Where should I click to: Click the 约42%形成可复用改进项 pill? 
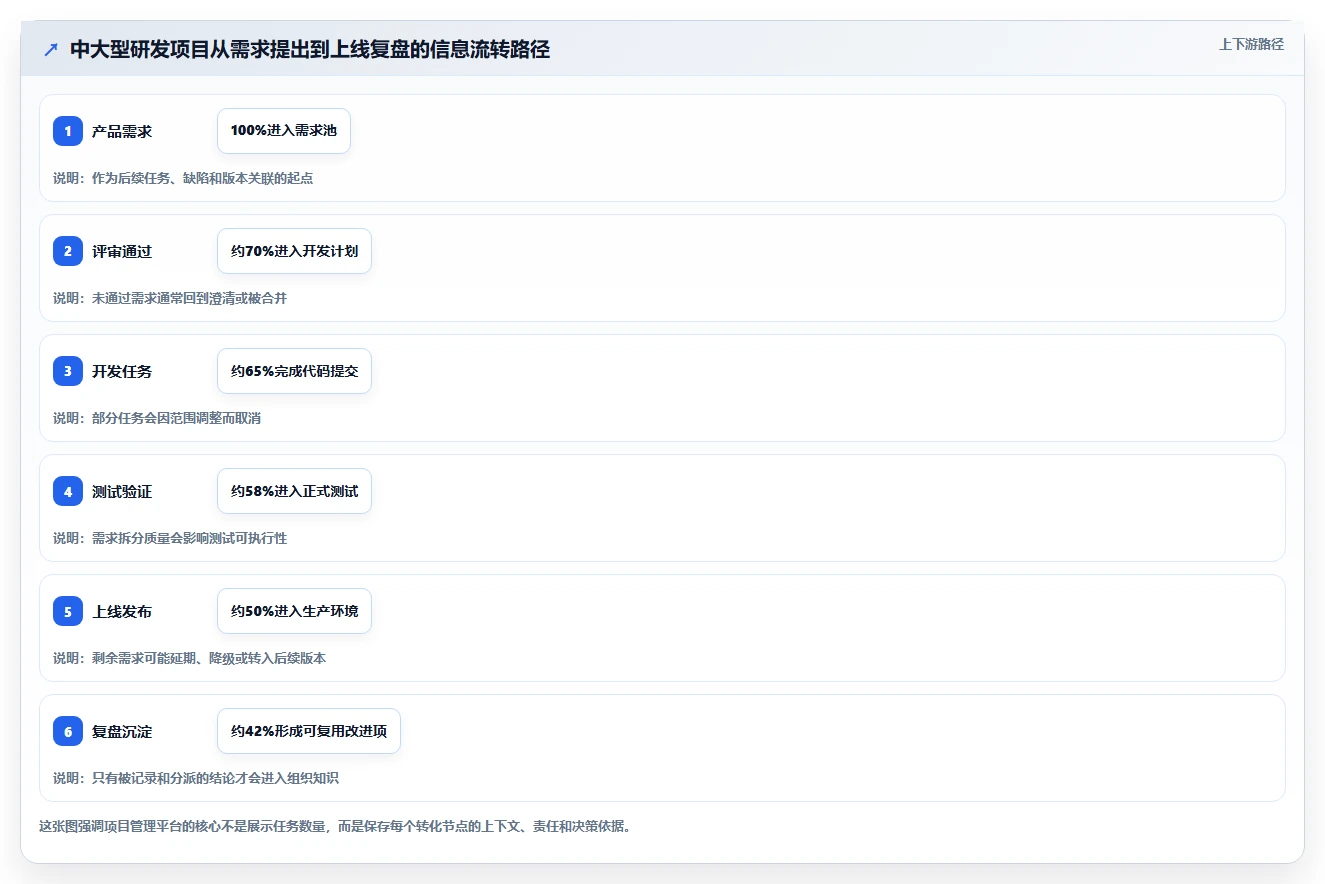pos(309,731)
